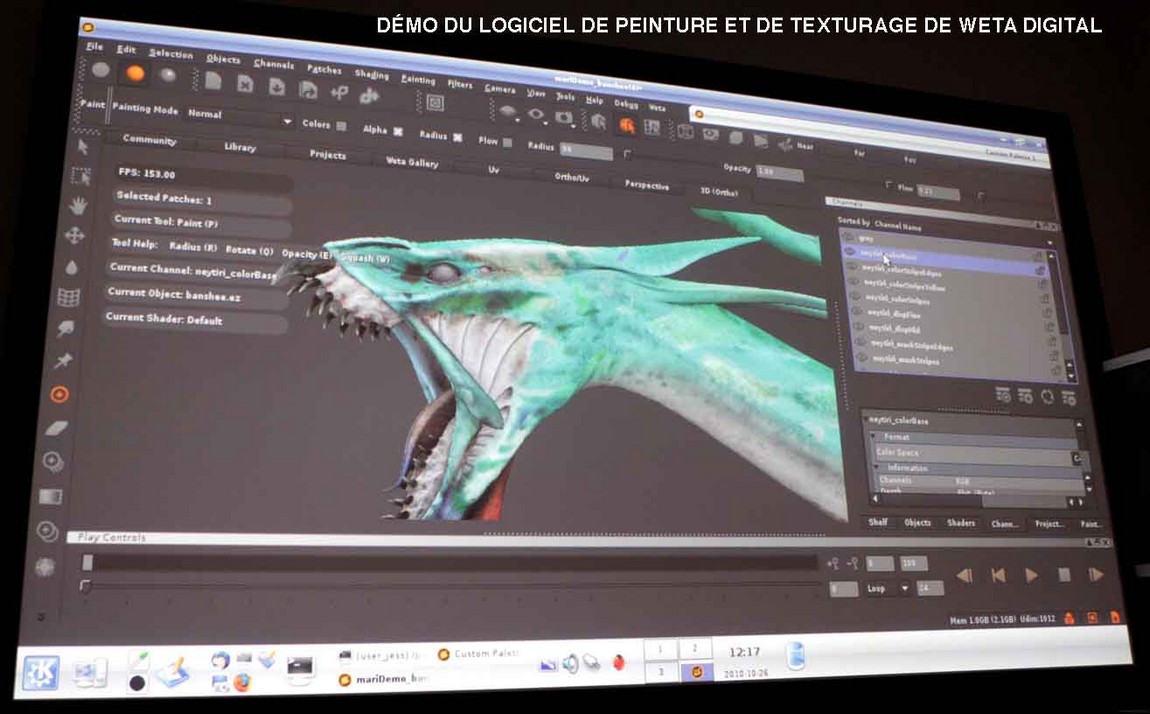Viewport: 1150px width, 714px height.
Task: Toggle the Radius checkbox in paint options
Action: [x=458, y=137]
